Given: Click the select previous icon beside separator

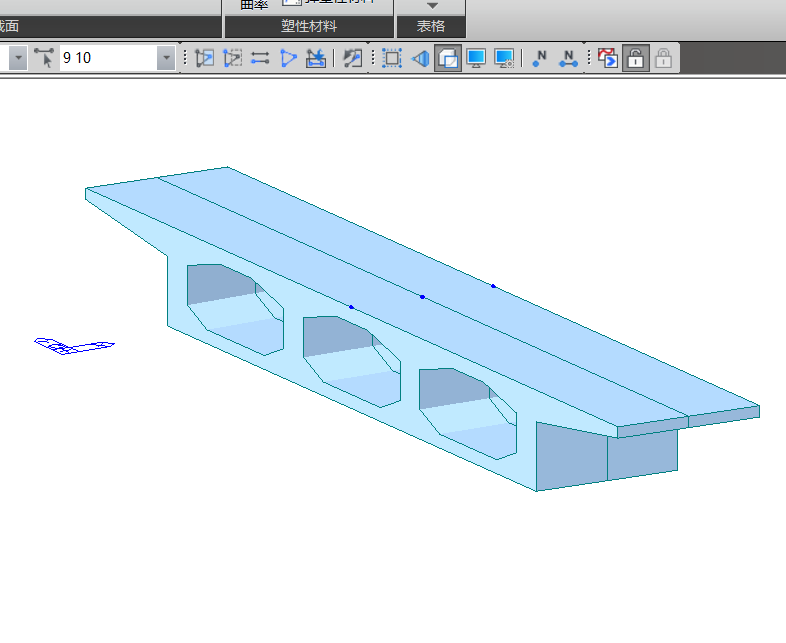Looking at the screenshot, I should tap(352, 58).
